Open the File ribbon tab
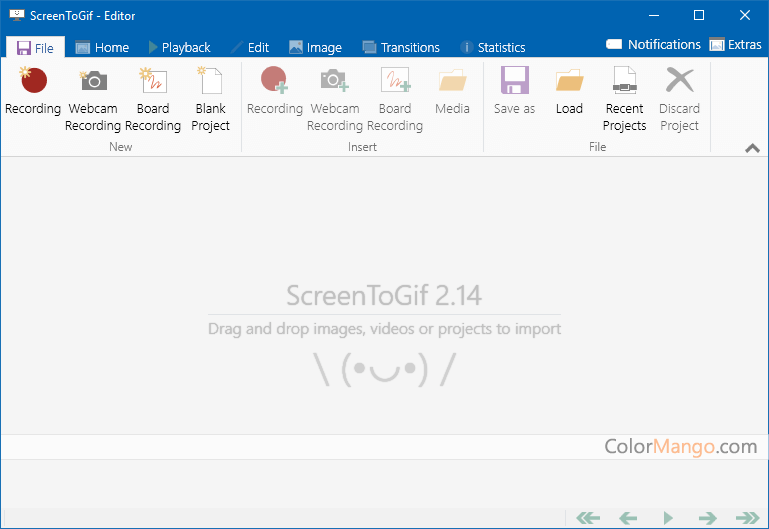 point(35,48)
